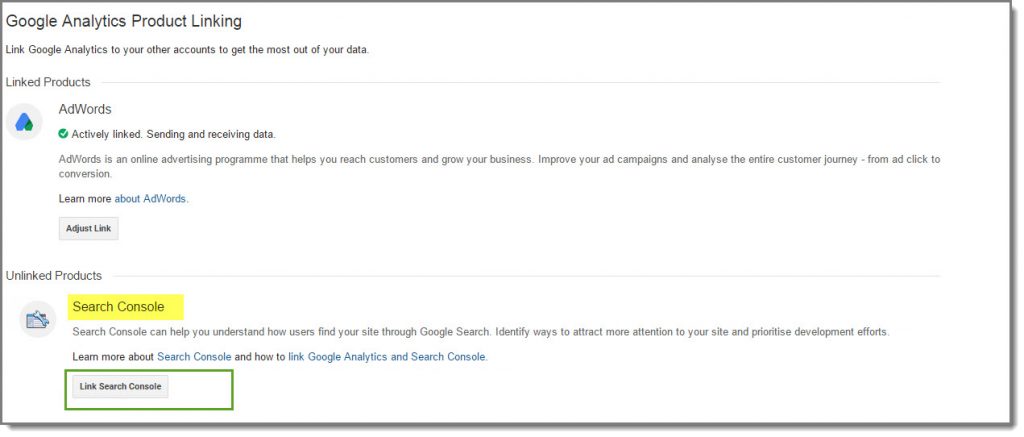Click 'Learn more' text in the AdWords section
Image resolution: width=1024 pixels, height=437 pixels.
point(85,199)
